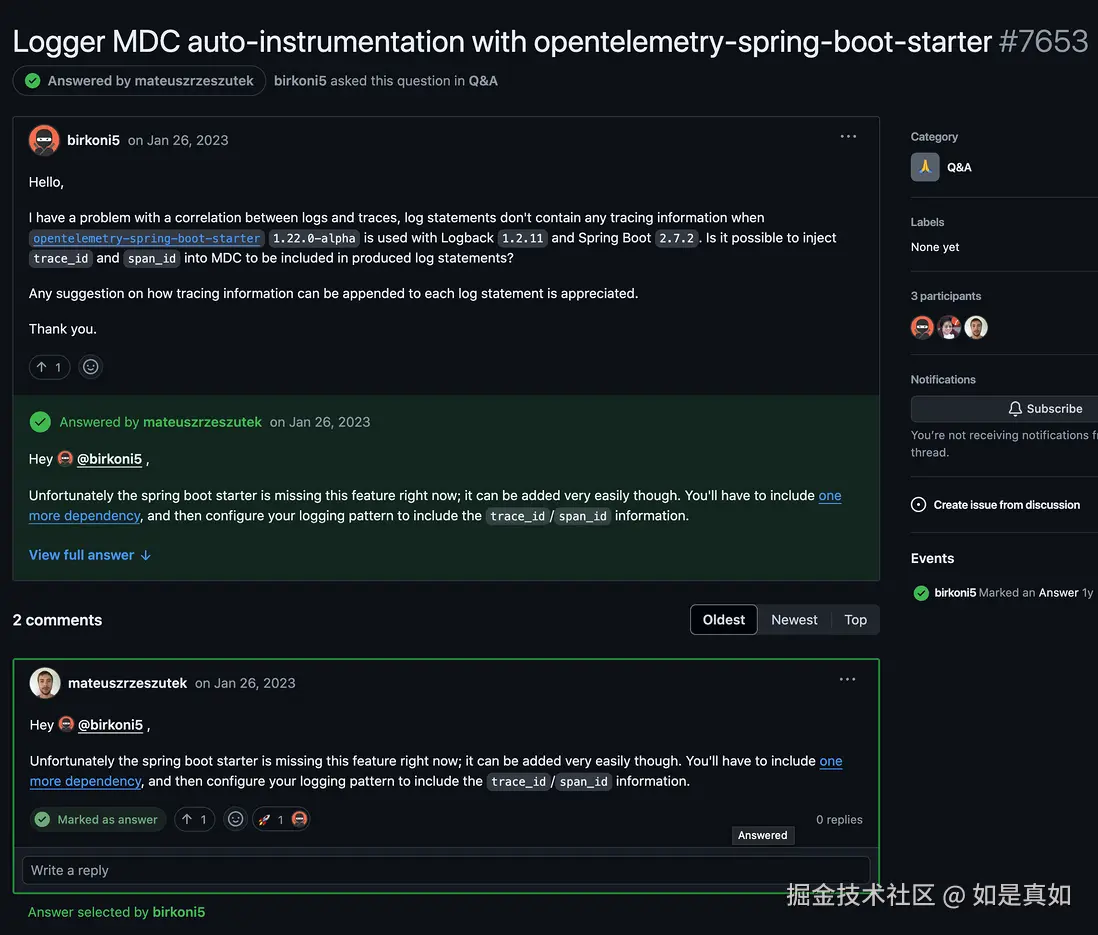Upvote mateuszrzeszutek's answer comment
Screen dimensions: 1098x935
(x=194, y=819)
